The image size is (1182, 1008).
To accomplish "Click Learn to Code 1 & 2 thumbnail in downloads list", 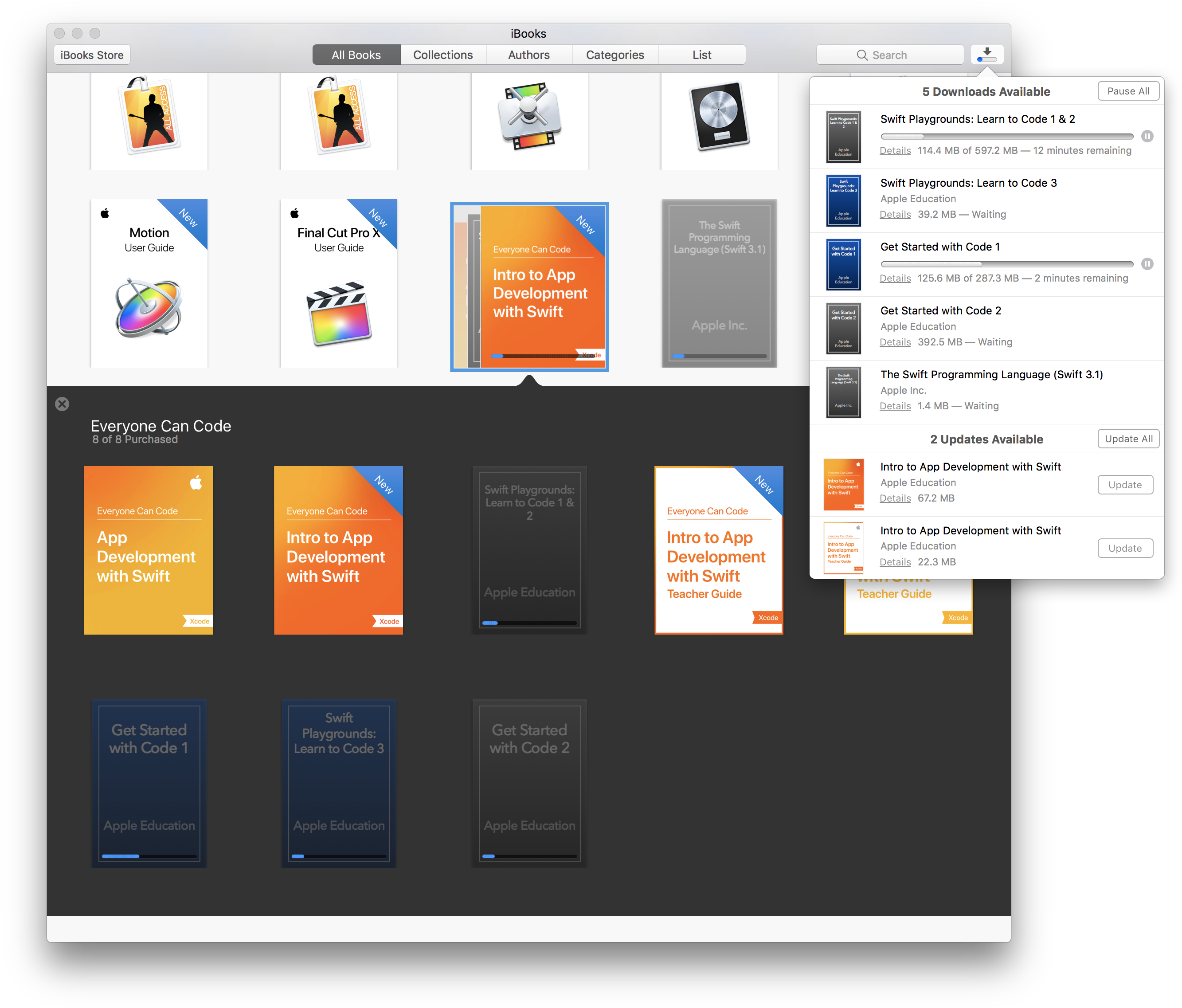I will pos(843,137).
